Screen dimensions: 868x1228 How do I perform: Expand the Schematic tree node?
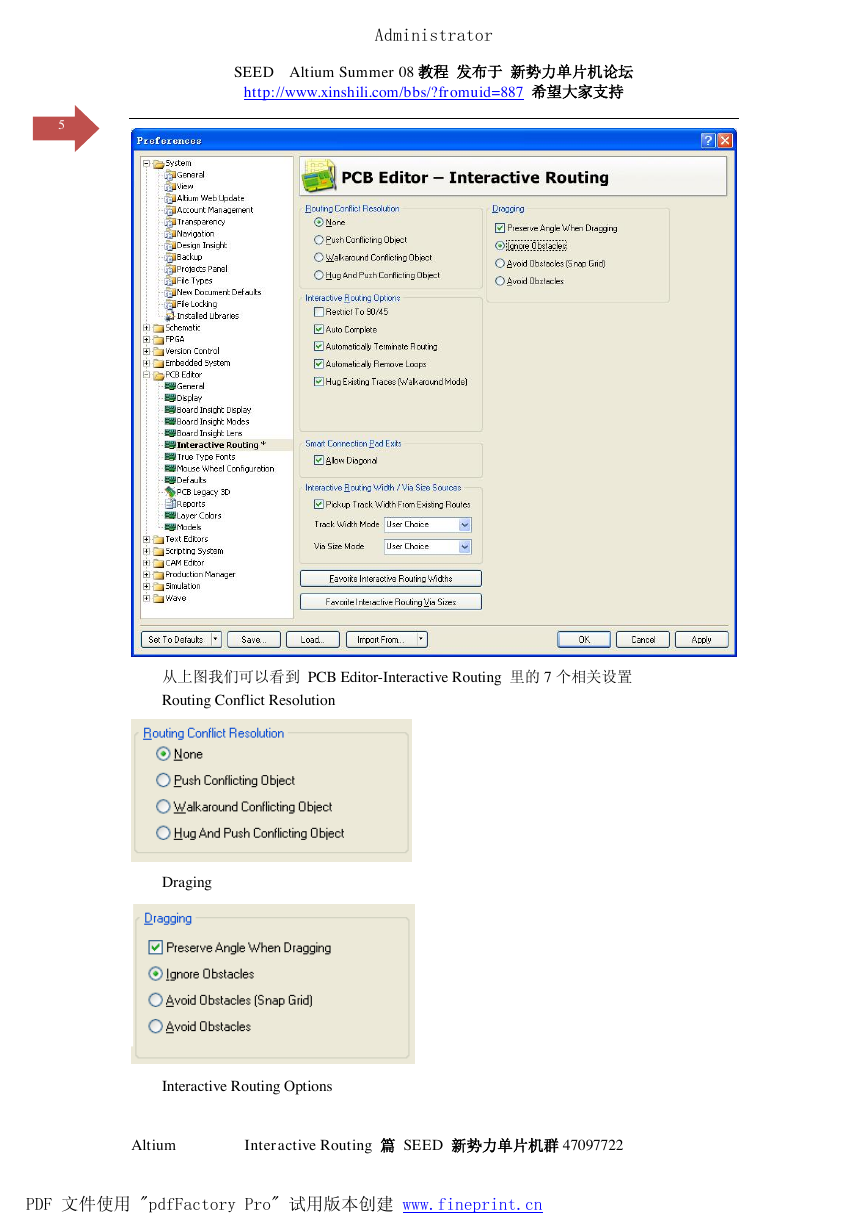click(147, 328)
